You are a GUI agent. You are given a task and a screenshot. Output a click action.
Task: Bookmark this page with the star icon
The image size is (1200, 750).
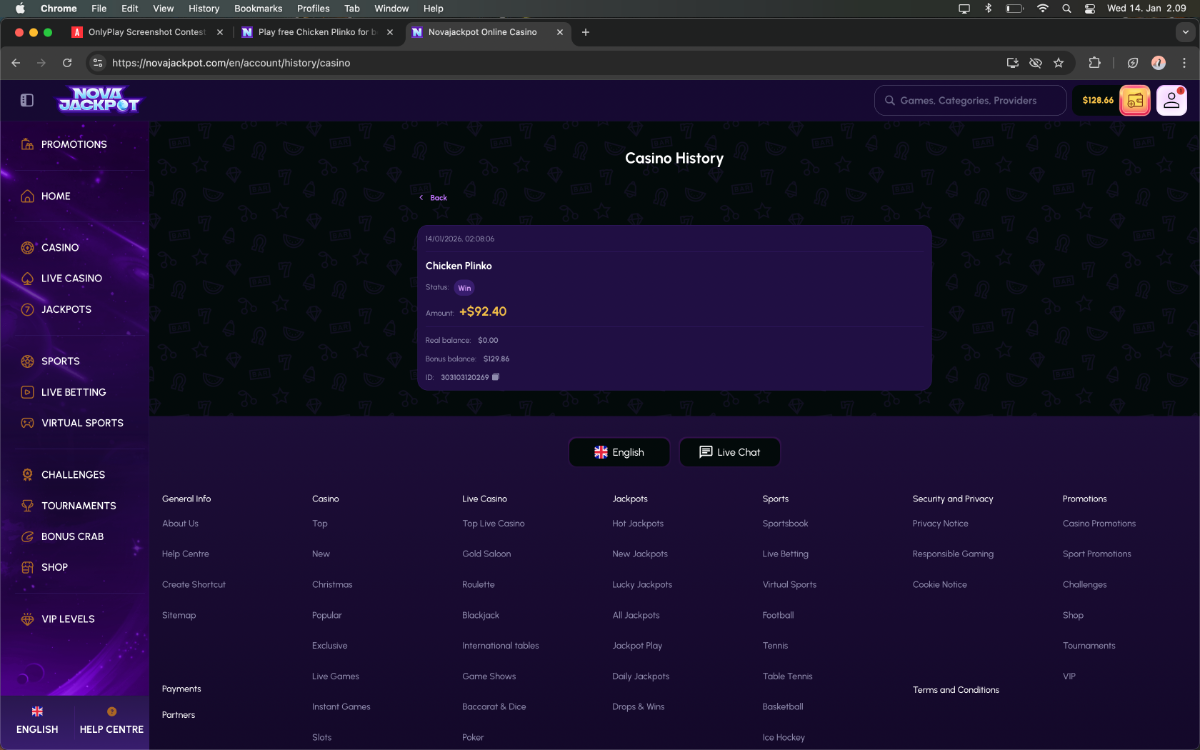pos(1058,62)
